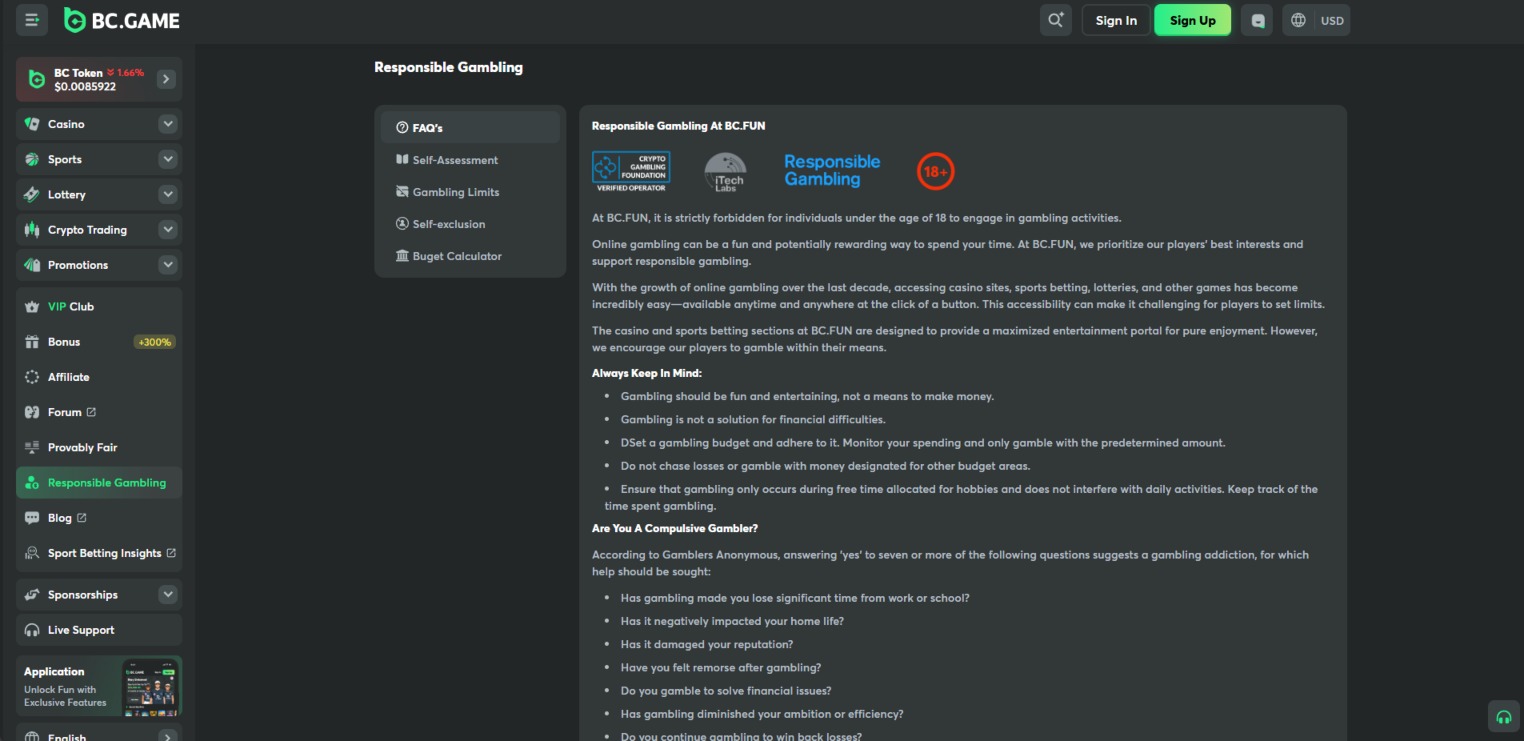Click the BC Token coin icon

coord(37,79)
